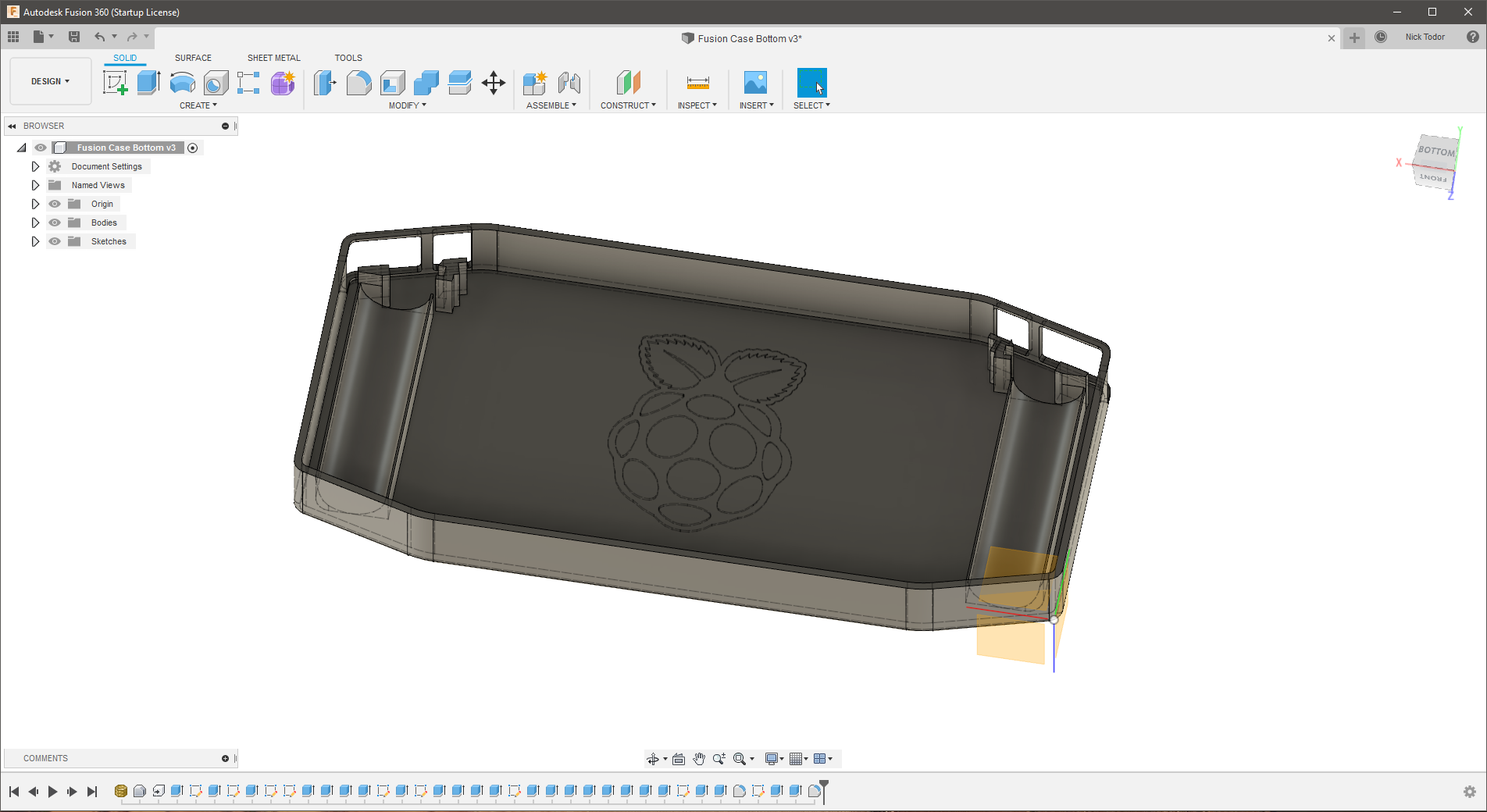Collapse the Fusion Case Bottom v3 root node

coord(22,148)
